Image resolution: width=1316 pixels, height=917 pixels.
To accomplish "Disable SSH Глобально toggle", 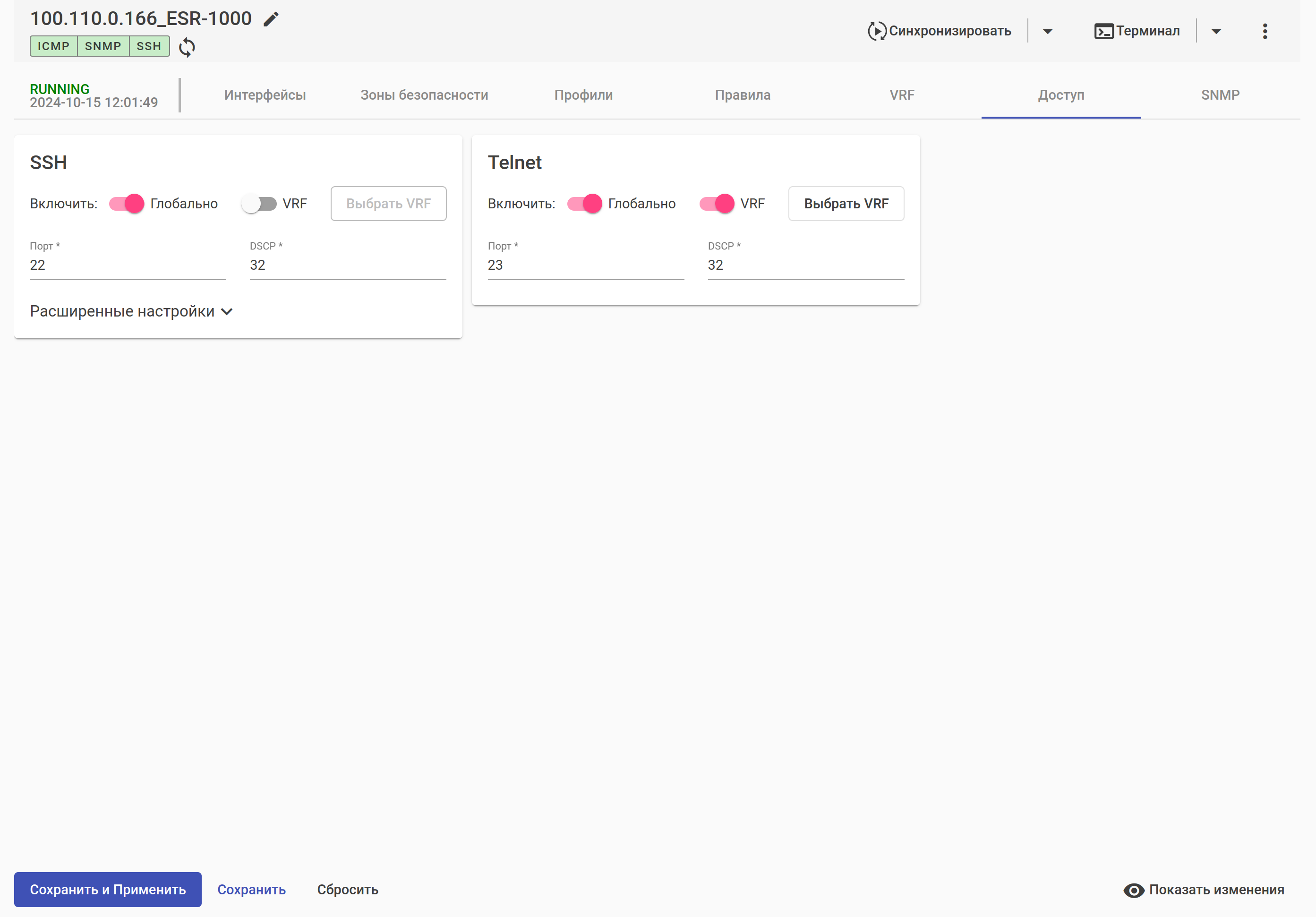I will coord(127,204).
